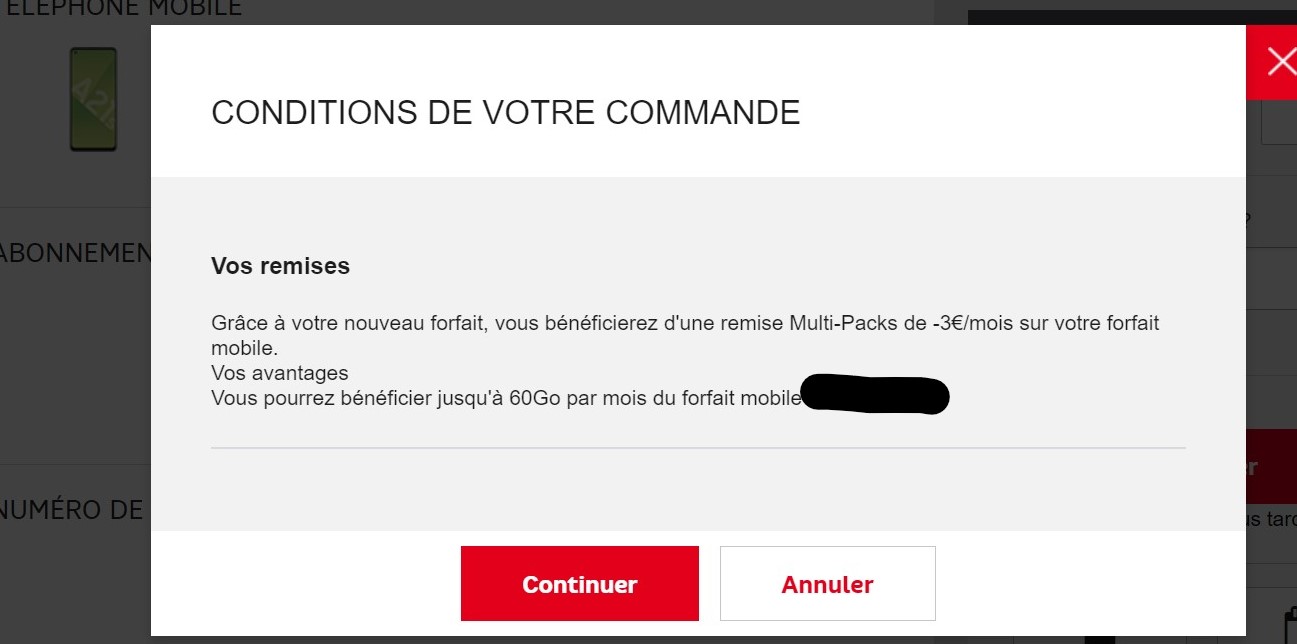This screenshot has height=644, width=1297.
Task: Click the 'ÉLÉPHONE MOBILE' section heading behind the dialog
Action: pyautogui.click(x=120, y=9)
